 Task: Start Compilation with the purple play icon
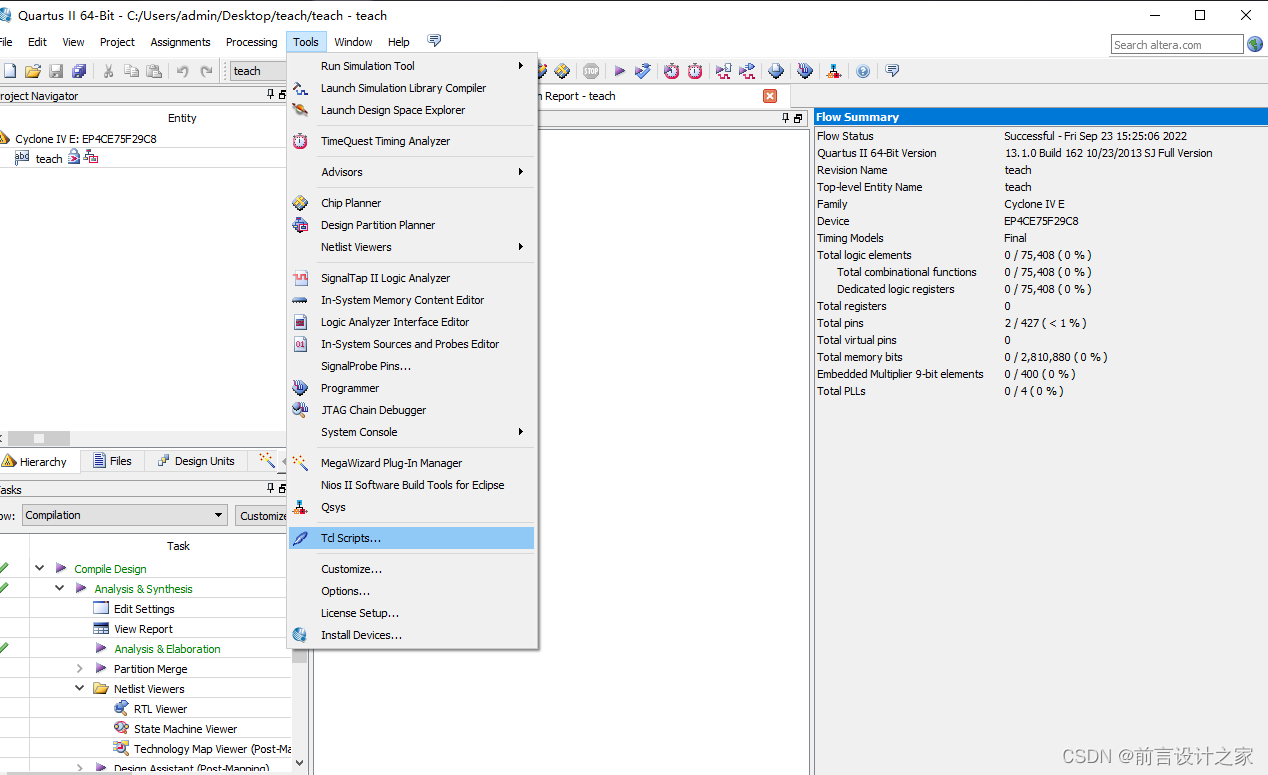[x=619, y=71]
